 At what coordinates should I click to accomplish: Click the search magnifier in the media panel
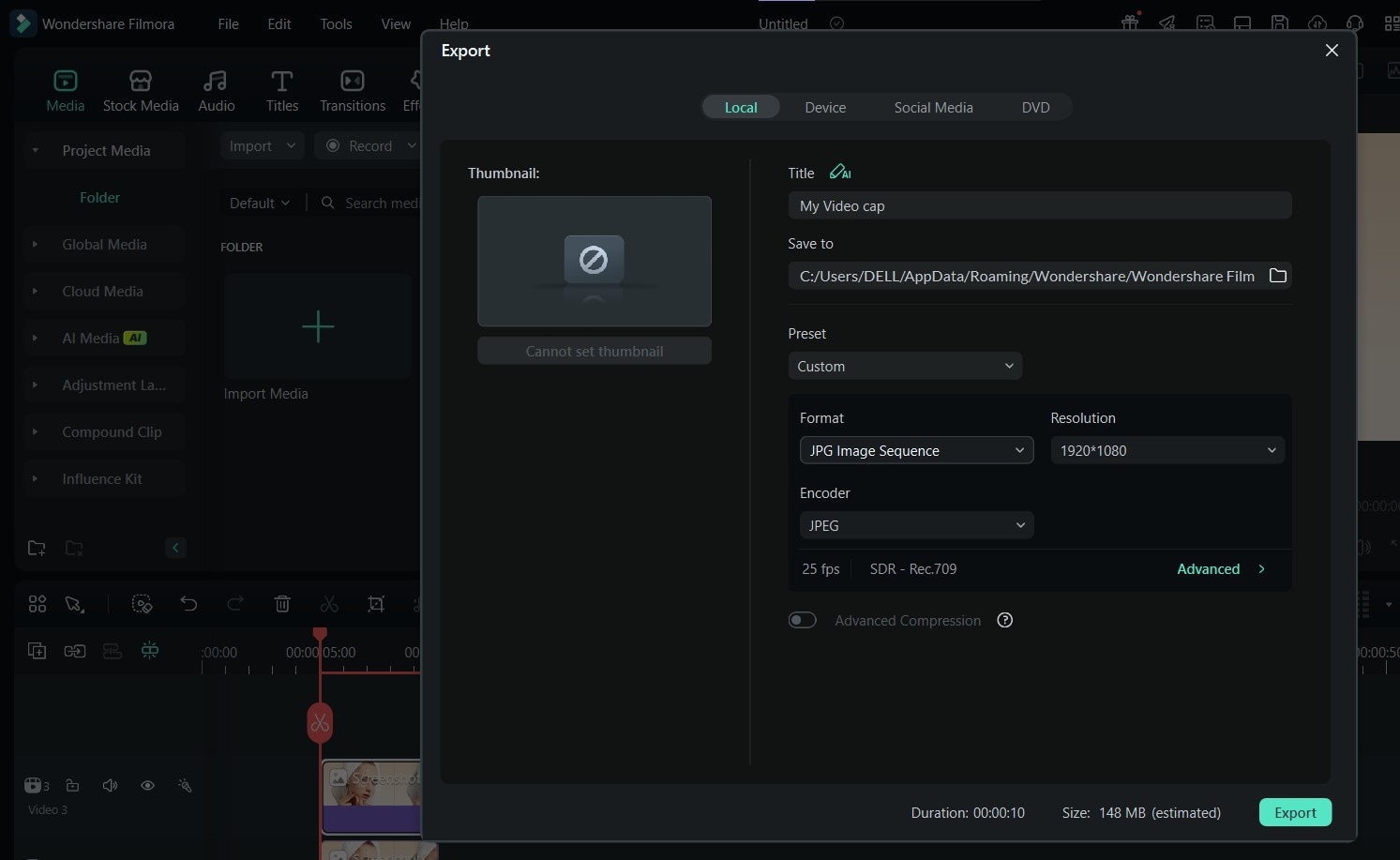click(x=327, y=203)
